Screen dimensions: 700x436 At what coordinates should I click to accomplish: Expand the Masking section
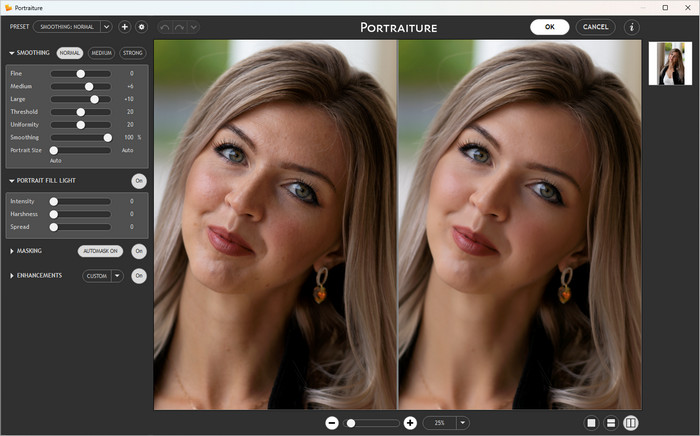12,251
